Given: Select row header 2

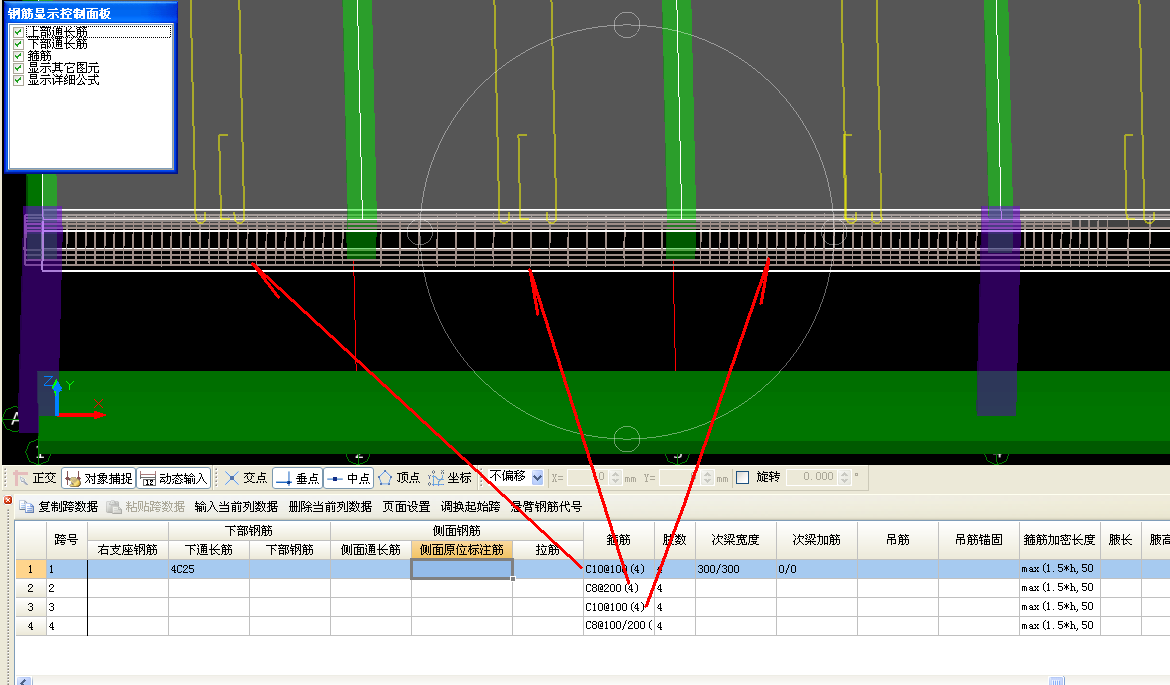Looking at the screenshot, I should click(x=31, y=588).
